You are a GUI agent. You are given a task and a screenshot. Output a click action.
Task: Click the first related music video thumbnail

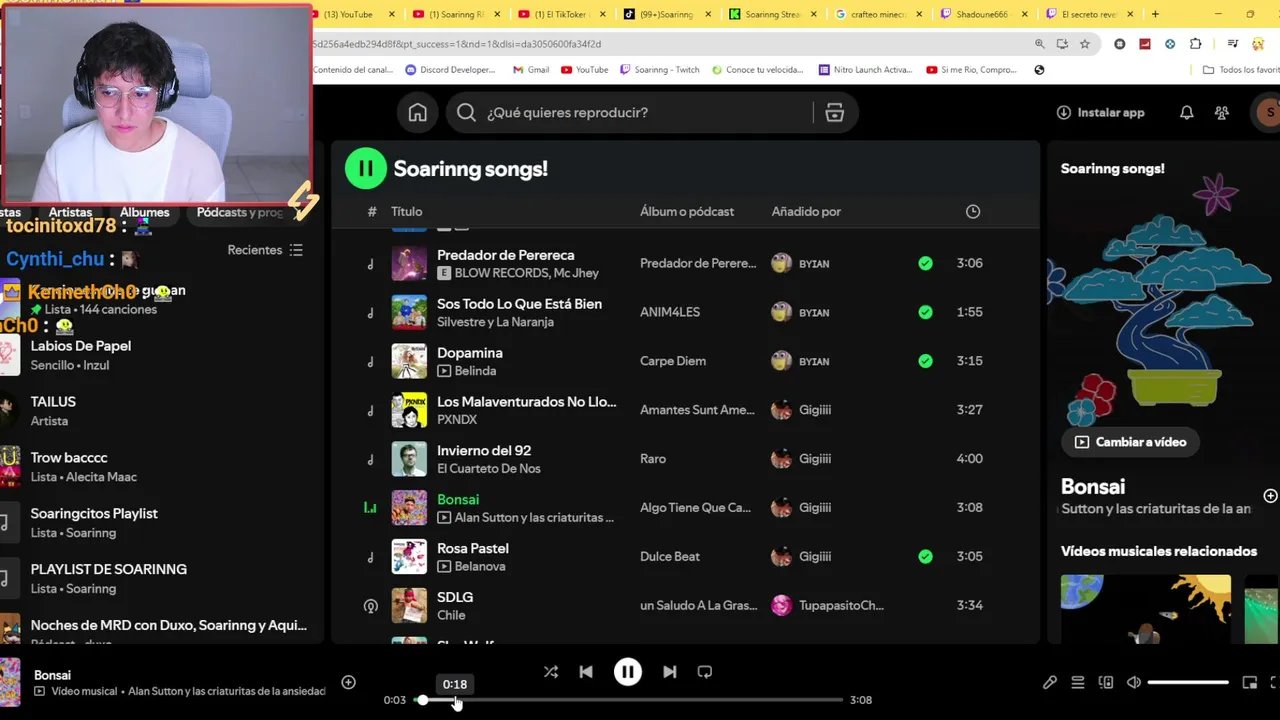click(x=1146, y=609)
